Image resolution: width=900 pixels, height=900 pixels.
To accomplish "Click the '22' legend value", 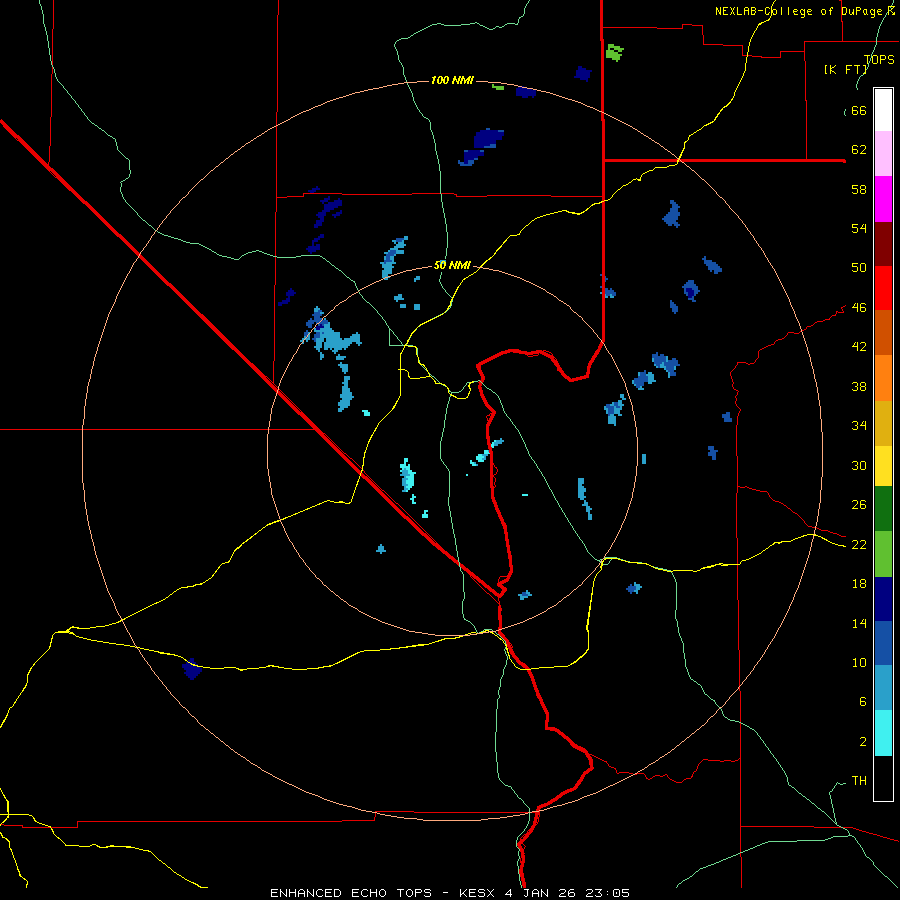I will click(x=859, y=545).
